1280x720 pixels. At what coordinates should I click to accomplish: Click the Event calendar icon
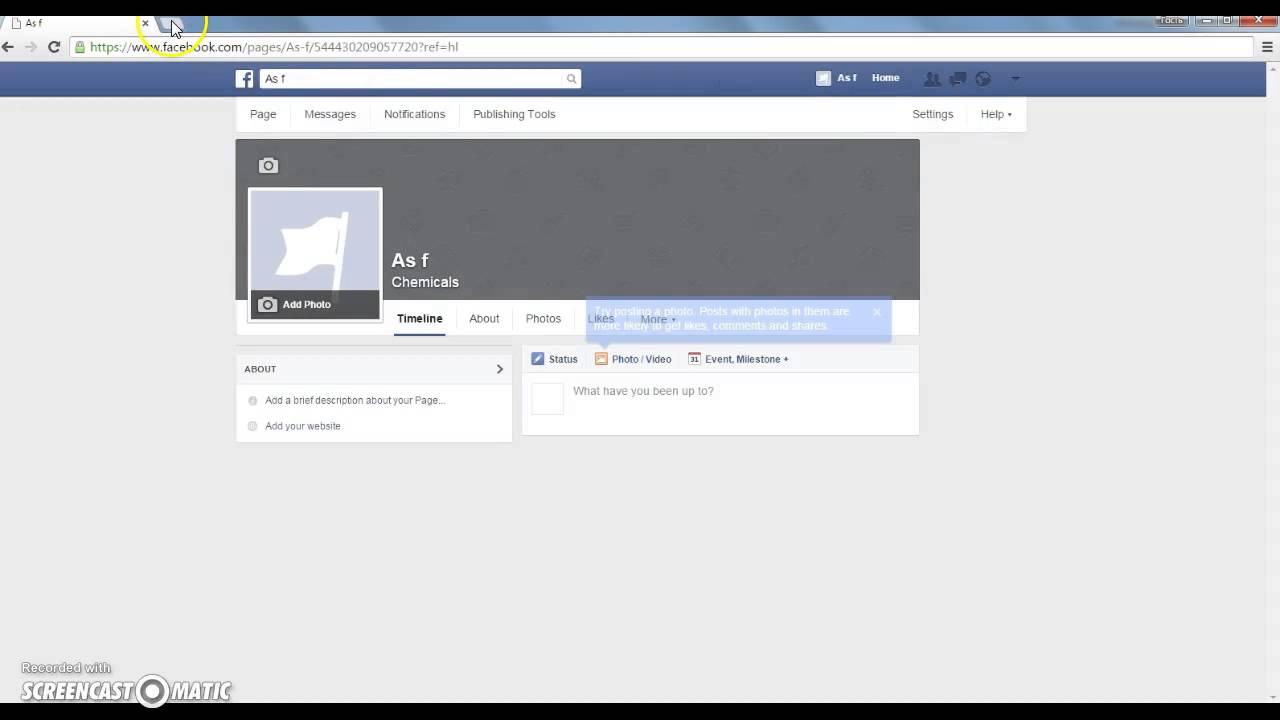click(694, 359)
